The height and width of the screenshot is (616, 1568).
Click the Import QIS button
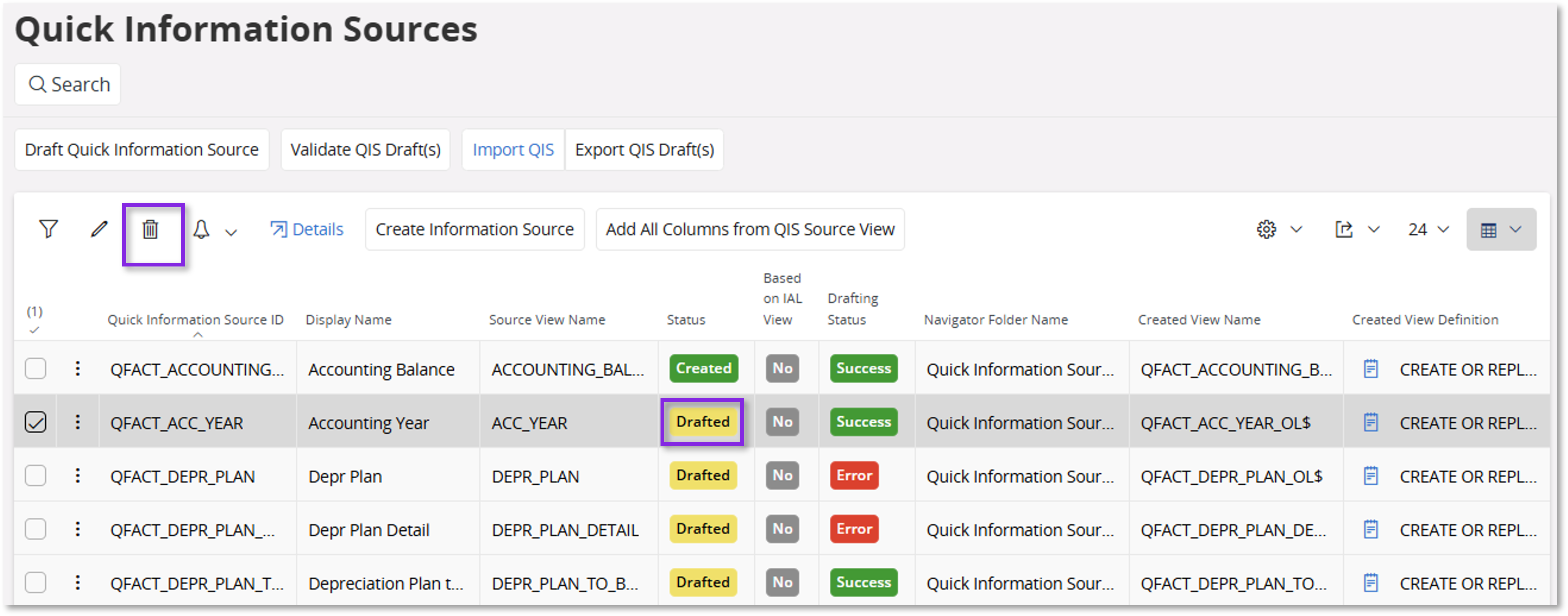tap(513, 149)
